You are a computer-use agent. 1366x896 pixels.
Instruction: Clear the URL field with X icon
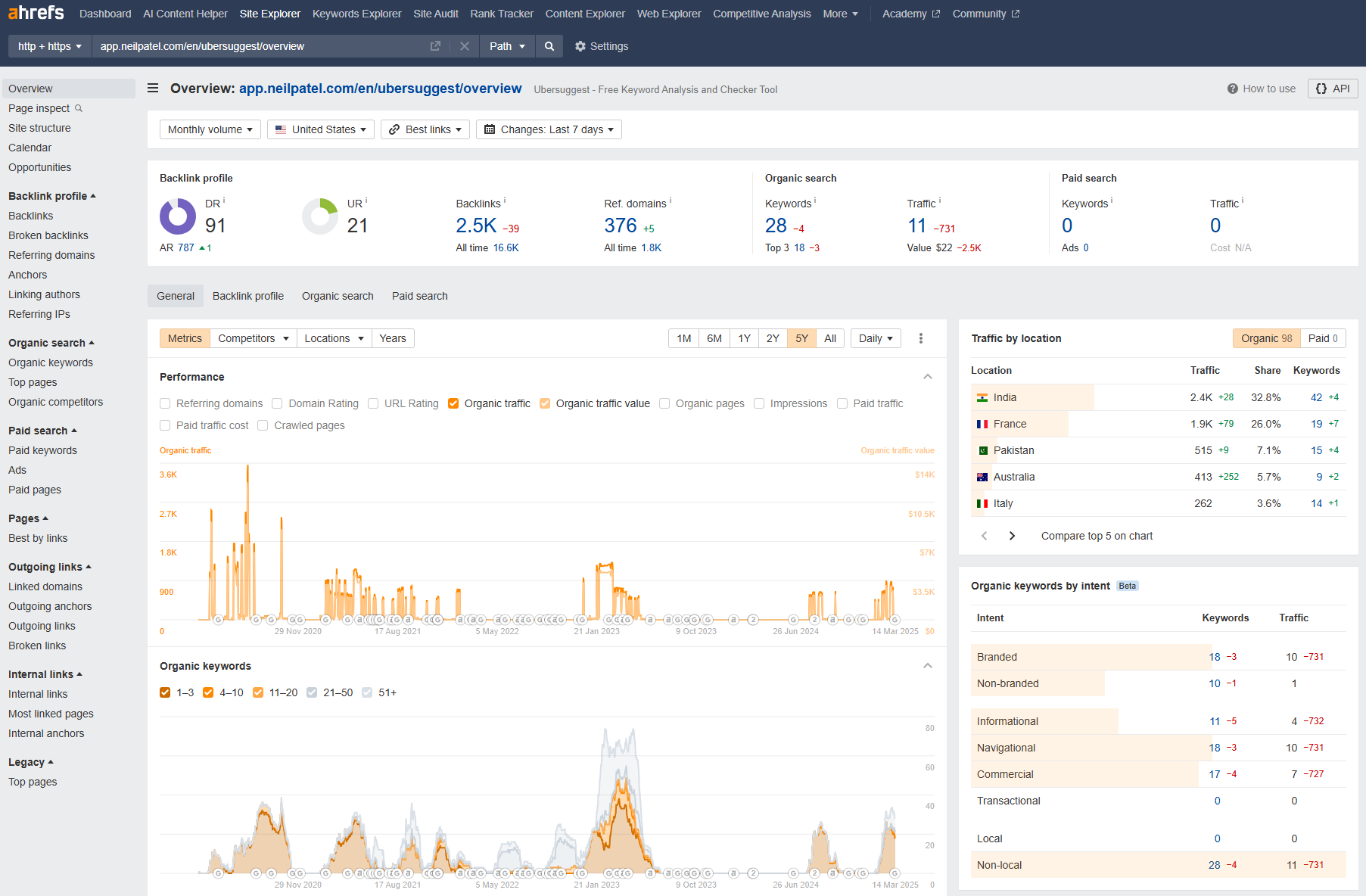(465, 46)
